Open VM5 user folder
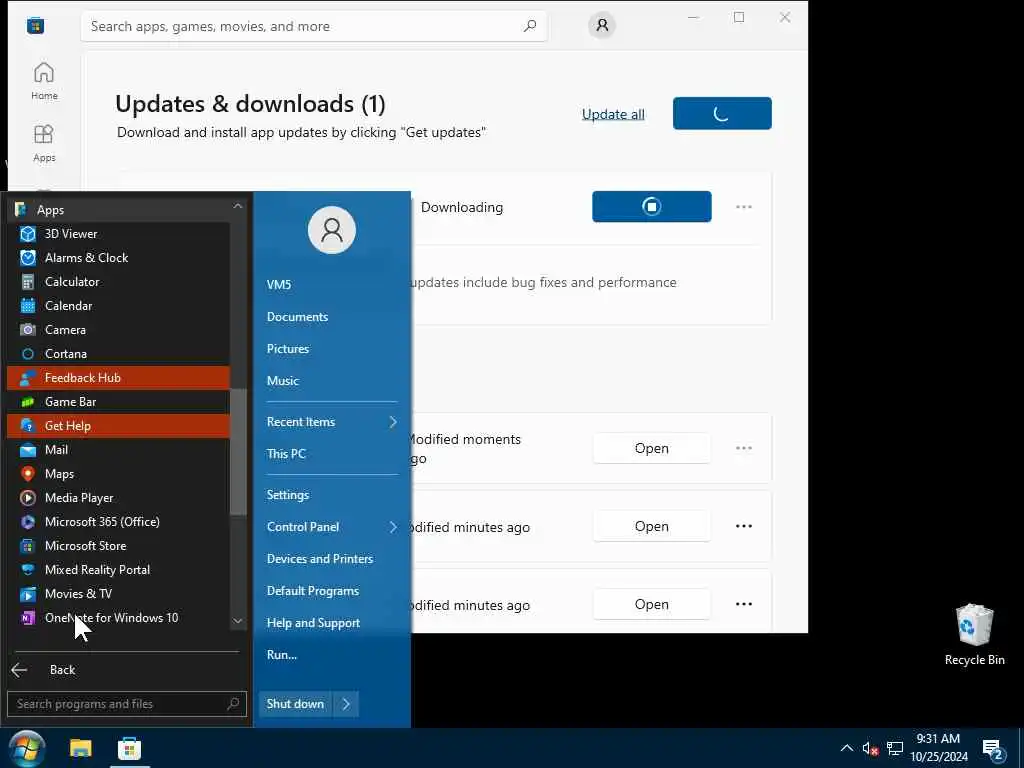 [x=279, y=285]
